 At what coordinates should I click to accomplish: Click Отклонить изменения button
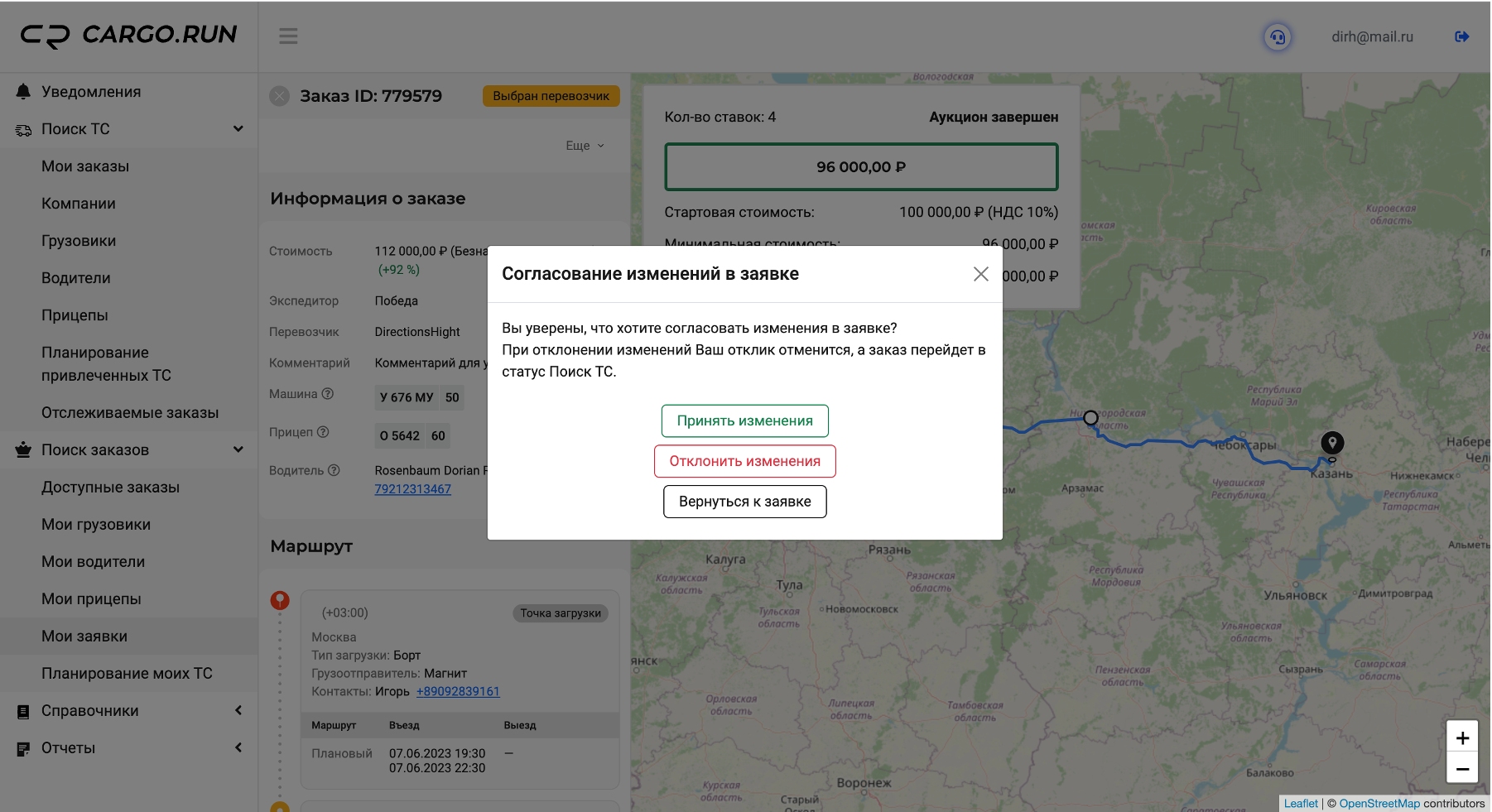point(745,461)
